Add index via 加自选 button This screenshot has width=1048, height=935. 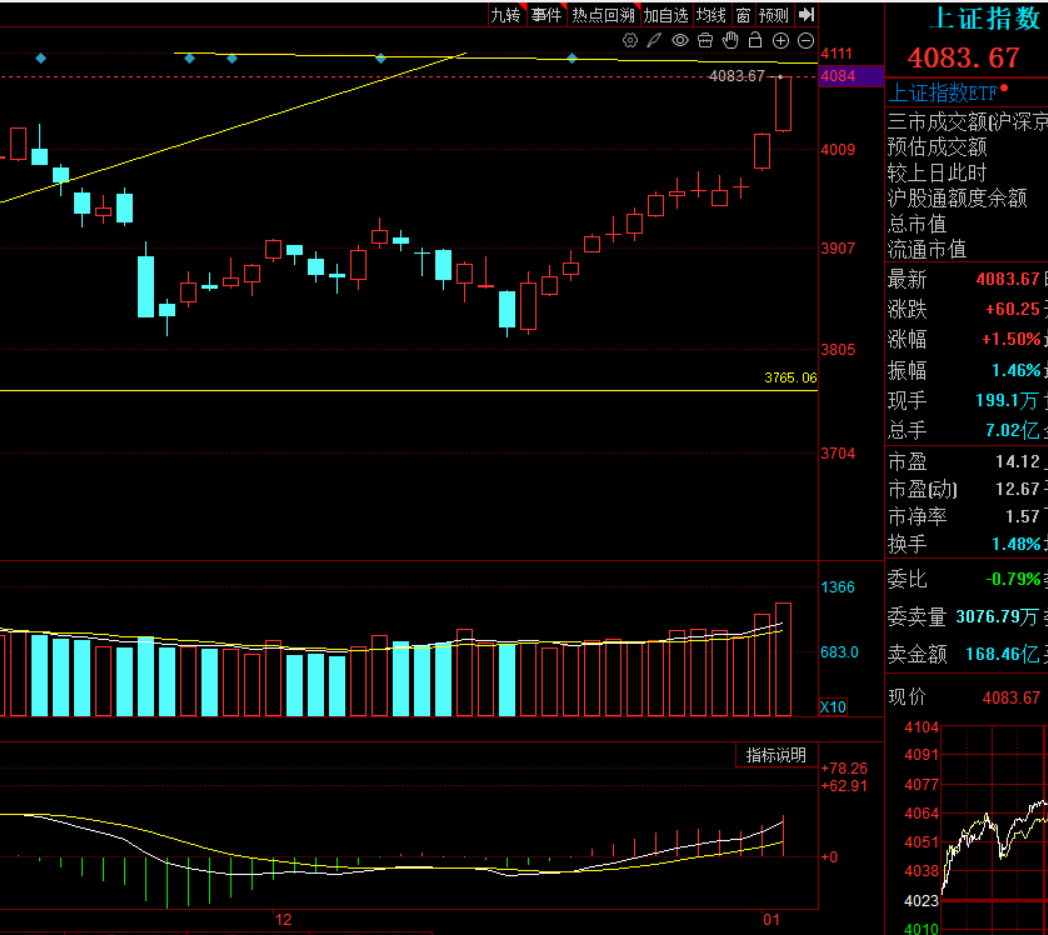click(x=665, y=14)
